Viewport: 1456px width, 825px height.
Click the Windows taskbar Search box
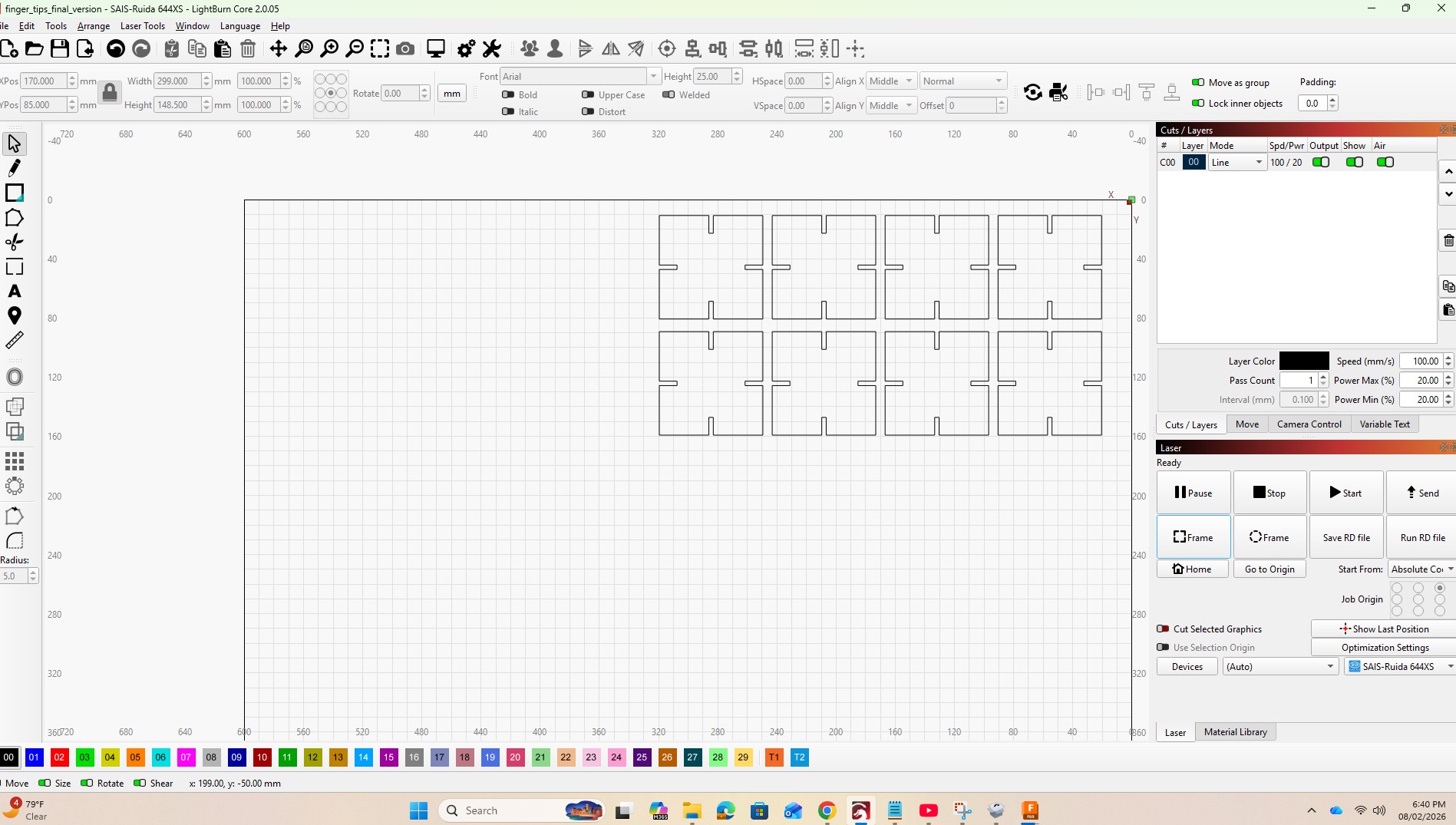[x=522, y=810]
